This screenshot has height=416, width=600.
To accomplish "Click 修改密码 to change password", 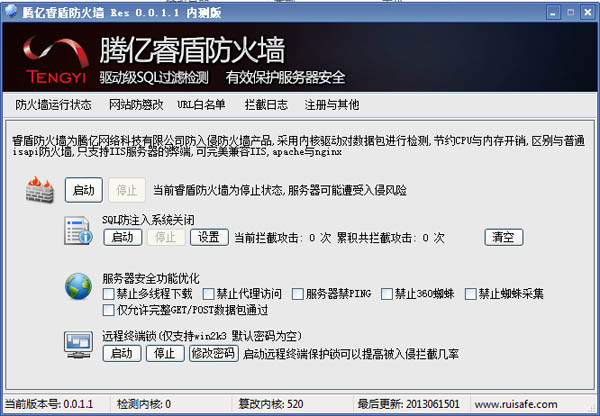I will (x=214, y=353).
